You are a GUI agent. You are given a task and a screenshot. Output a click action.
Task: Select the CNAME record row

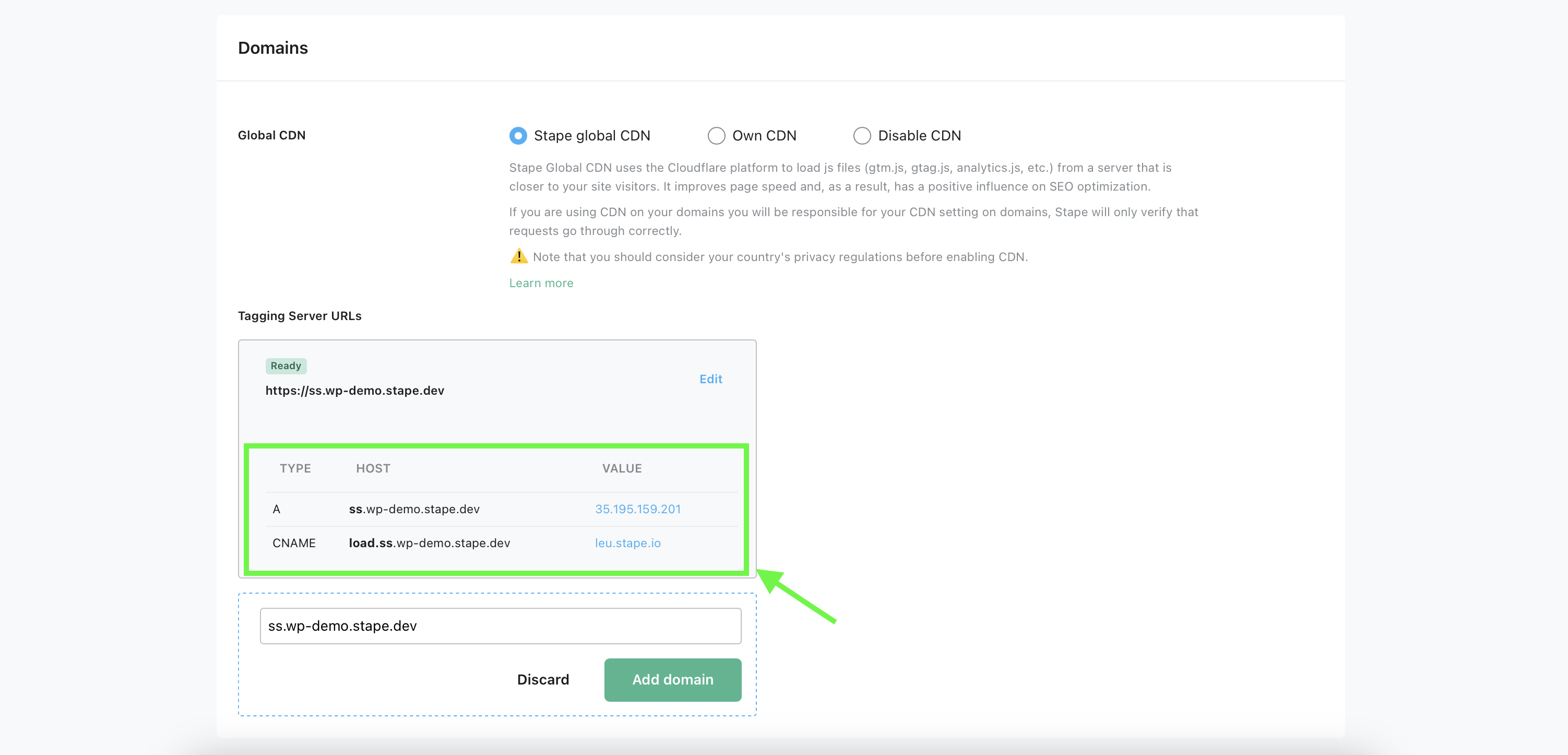(426, 542)
